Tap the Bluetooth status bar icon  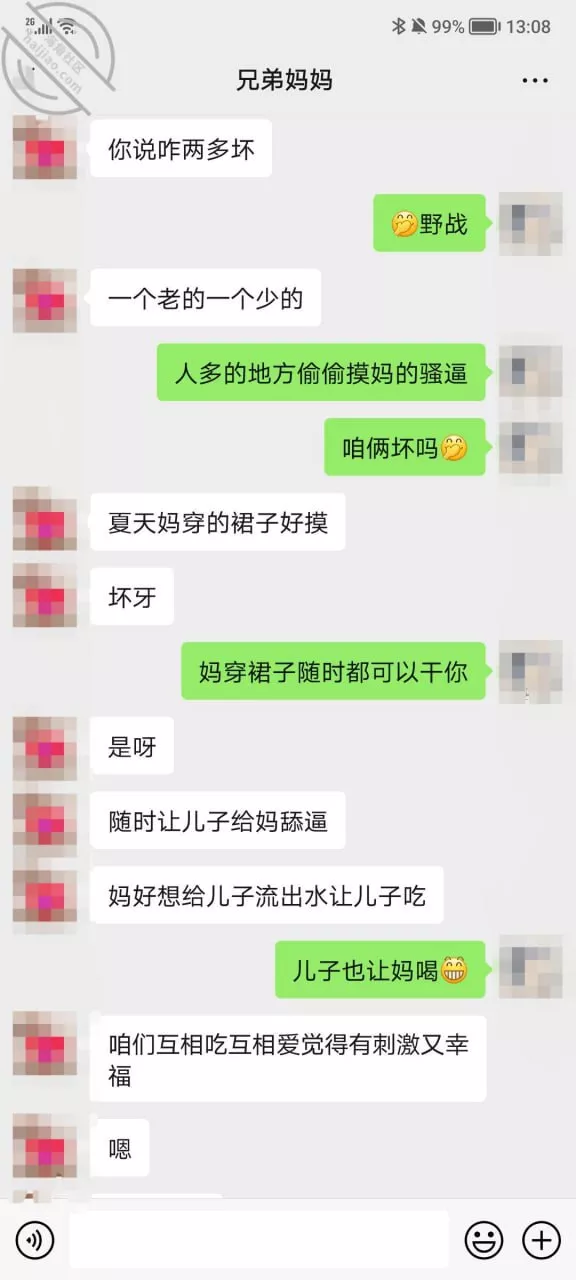click(398, 27)
